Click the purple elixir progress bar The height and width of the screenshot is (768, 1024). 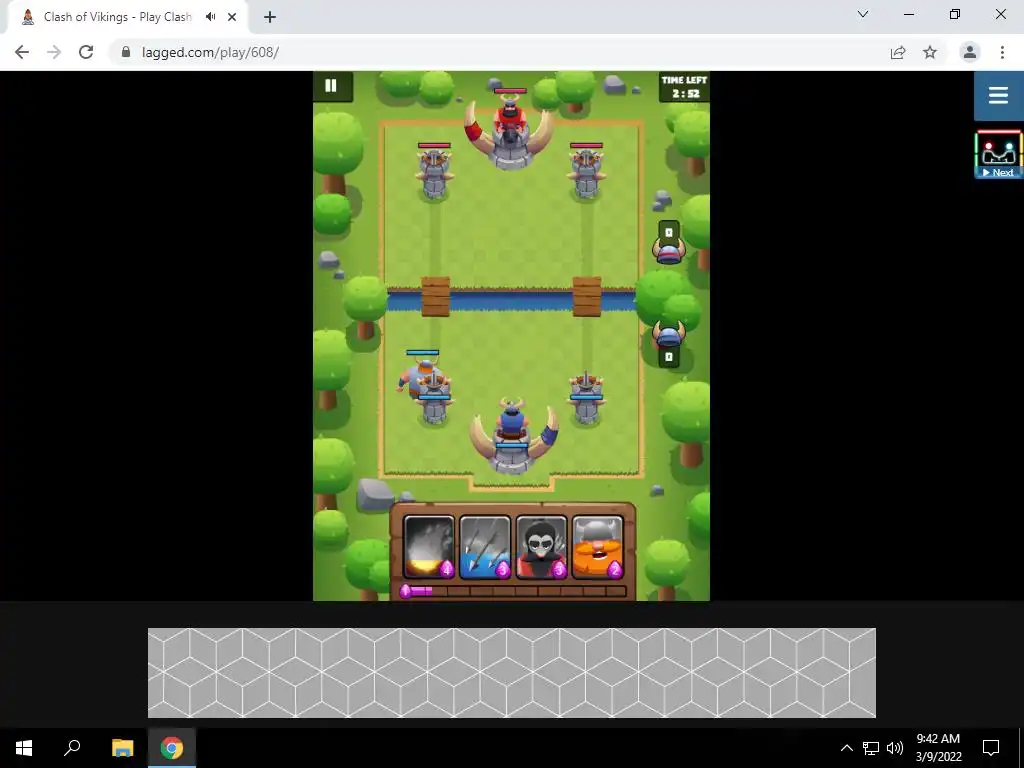coord(513,591)
